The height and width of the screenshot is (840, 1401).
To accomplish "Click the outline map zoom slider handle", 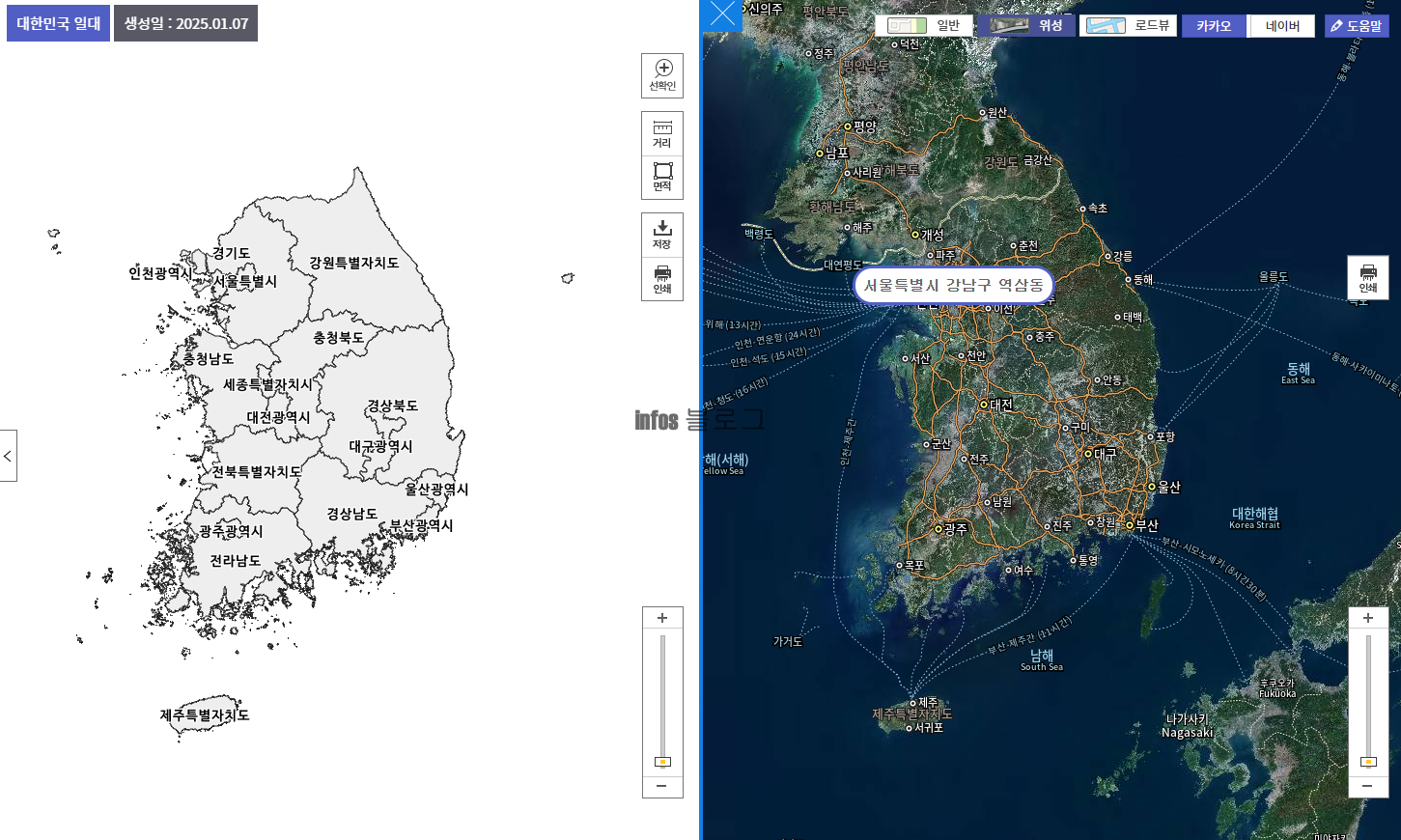I will click(662, 762).
